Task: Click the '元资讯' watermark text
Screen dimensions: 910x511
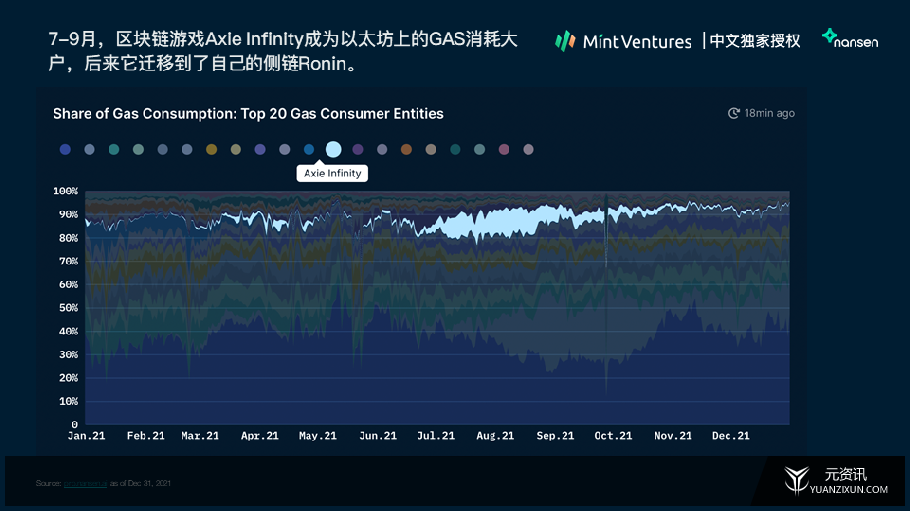Action: 846,474
